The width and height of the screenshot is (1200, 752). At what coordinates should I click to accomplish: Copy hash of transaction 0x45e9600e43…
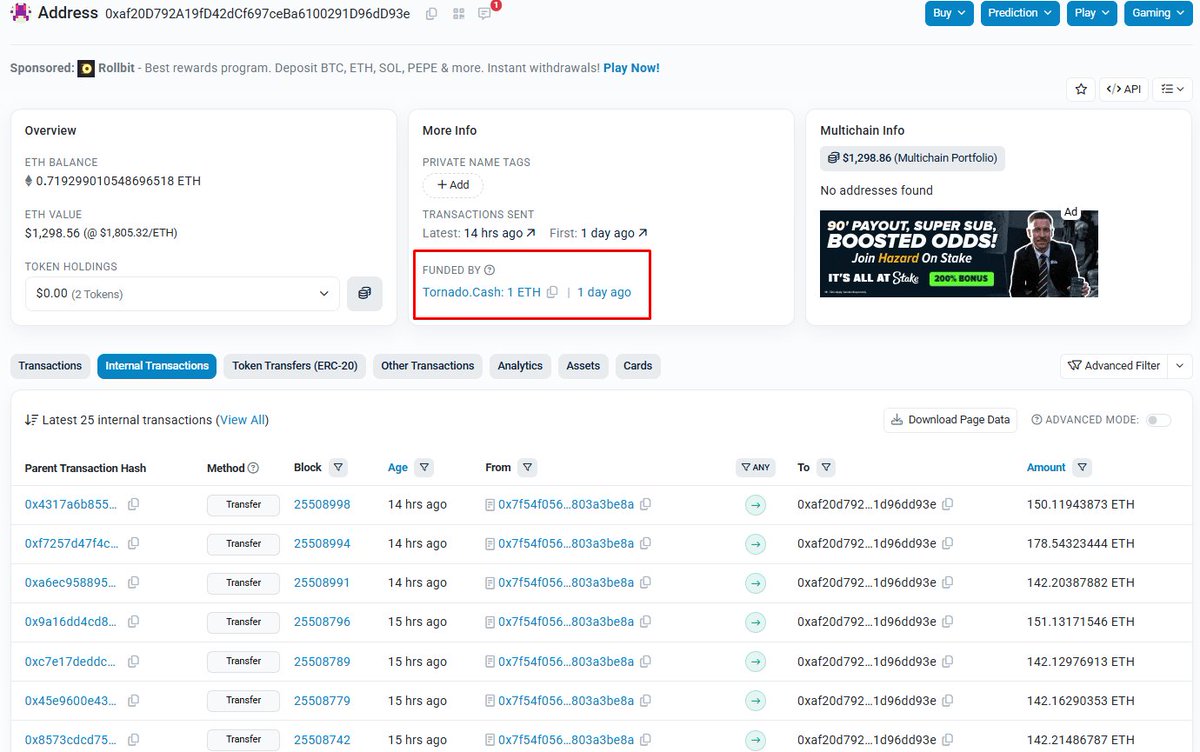point(133,700)
